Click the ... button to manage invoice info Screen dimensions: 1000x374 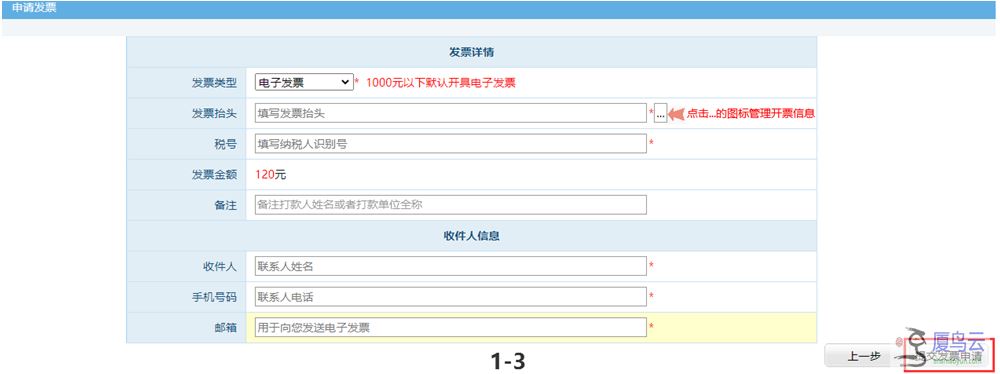pyautogui.click(x=660, y=114)
